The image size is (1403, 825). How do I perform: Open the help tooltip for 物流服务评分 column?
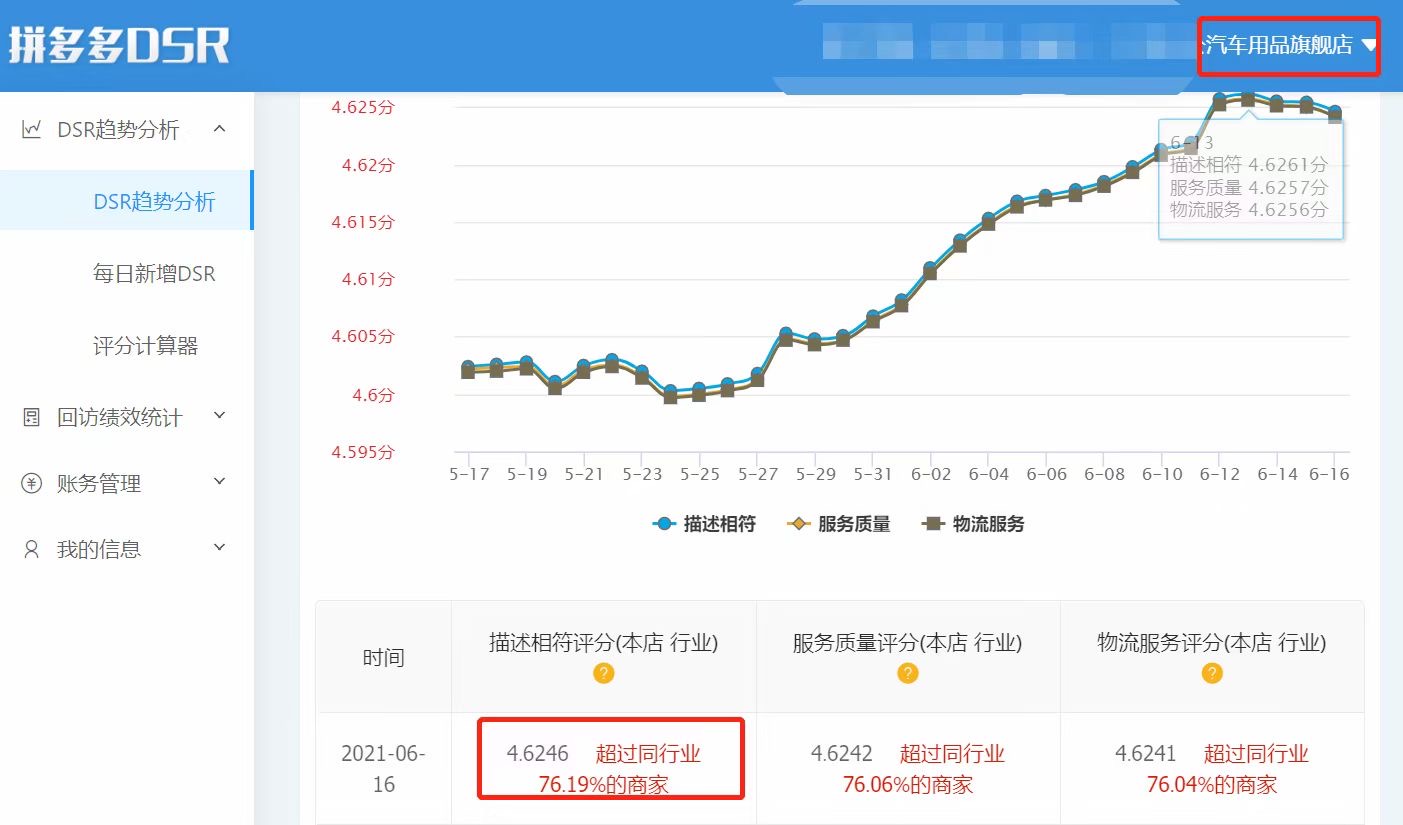coord(1211,673)
